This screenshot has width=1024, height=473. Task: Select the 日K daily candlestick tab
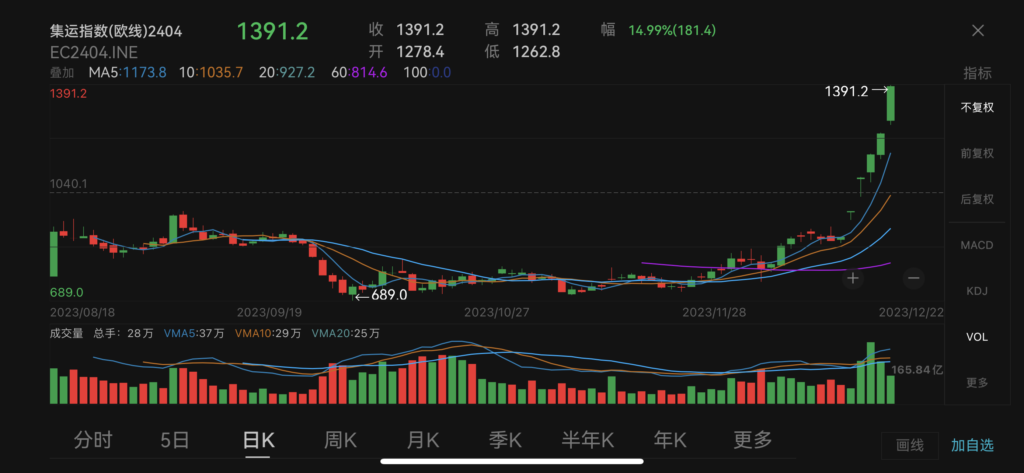258,440
